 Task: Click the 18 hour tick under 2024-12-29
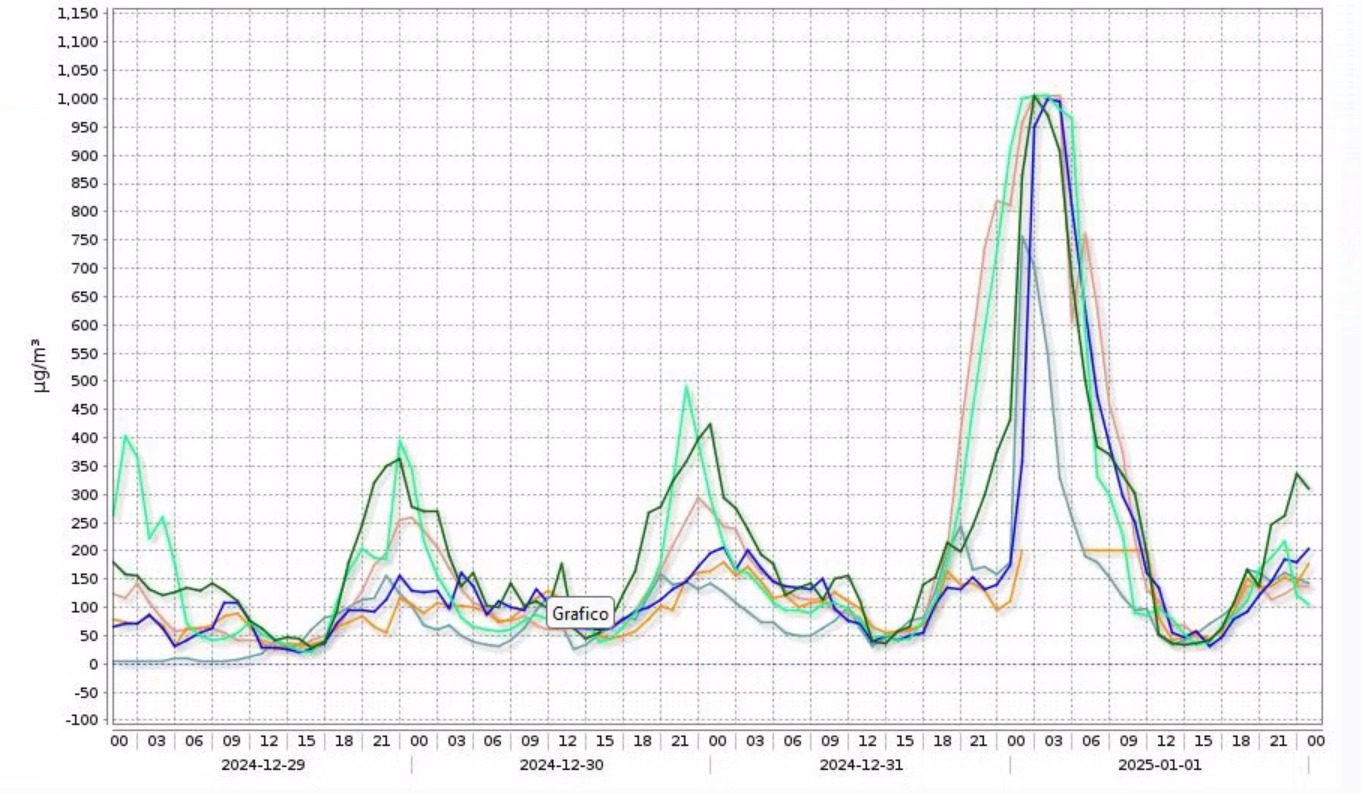click(x=343, y=741)
